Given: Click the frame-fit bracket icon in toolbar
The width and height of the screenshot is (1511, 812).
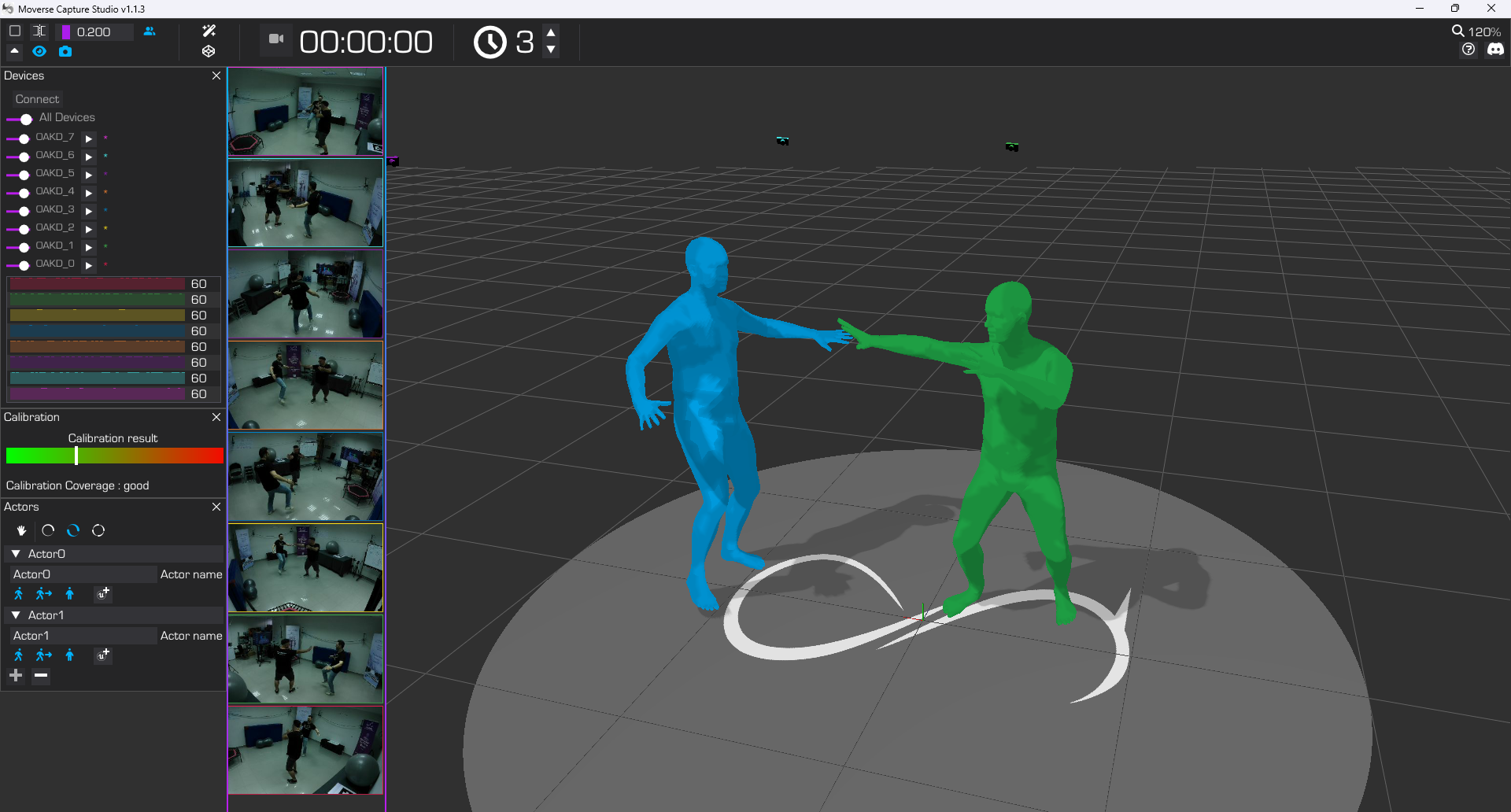Looking at the screenshot, I should click(x=39, y=31).
